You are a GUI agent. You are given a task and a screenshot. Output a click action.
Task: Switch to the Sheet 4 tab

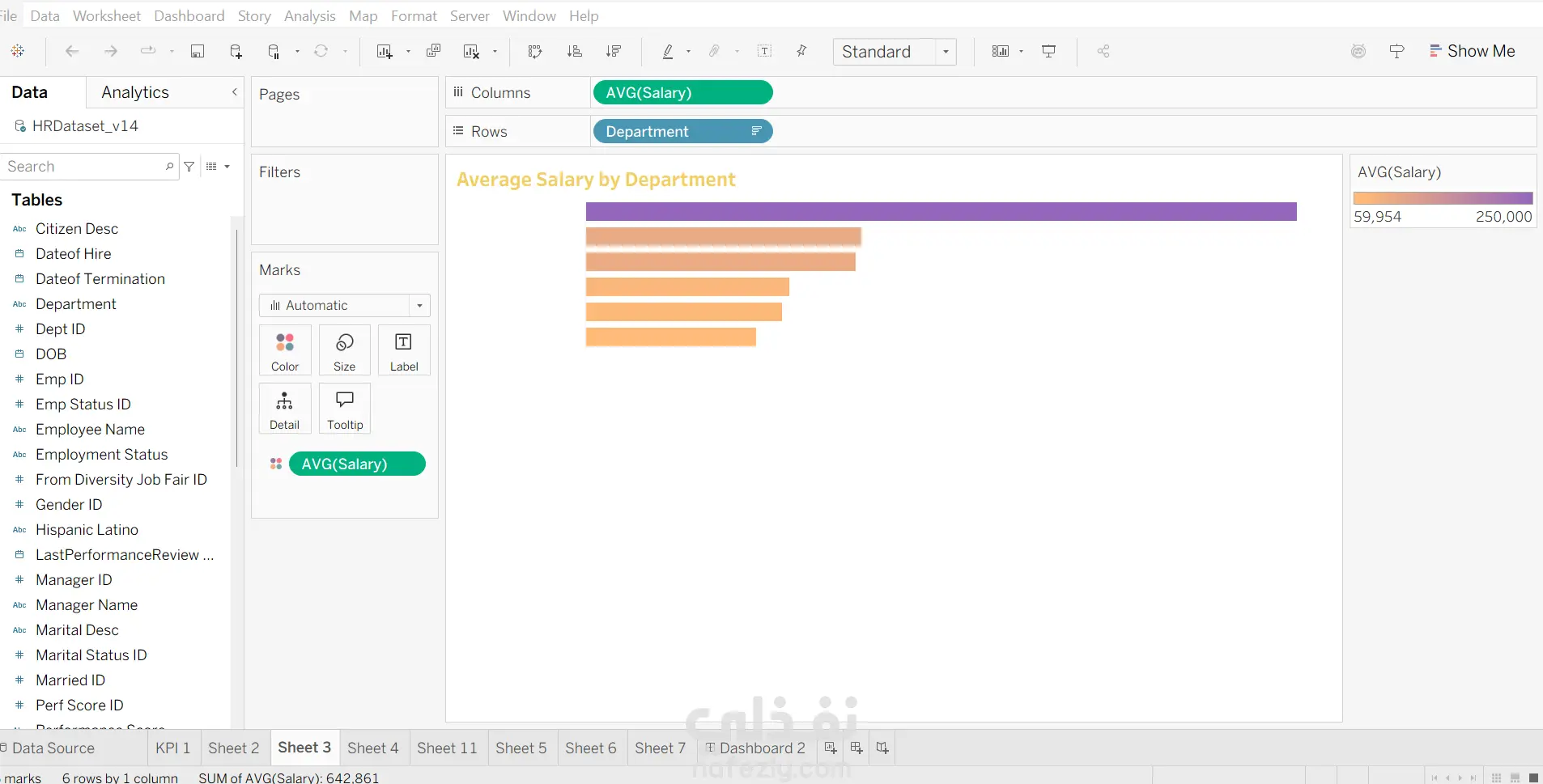click(x=373, y=748)
